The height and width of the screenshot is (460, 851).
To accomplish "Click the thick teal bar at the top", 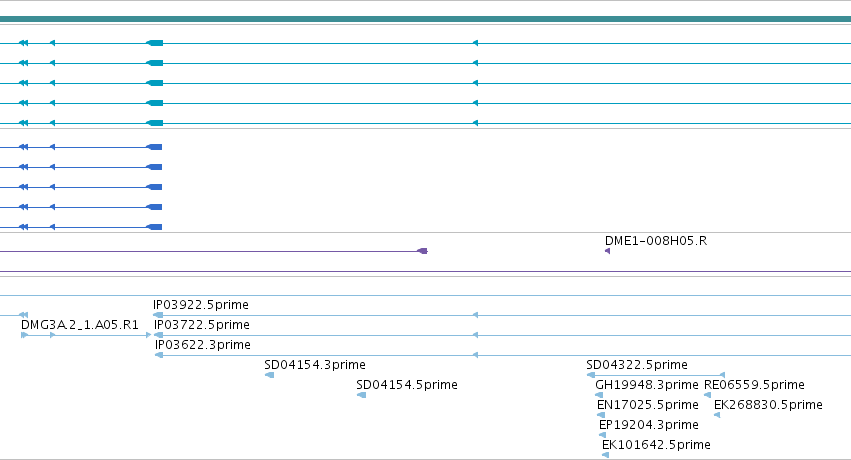I will click(426, 19).
